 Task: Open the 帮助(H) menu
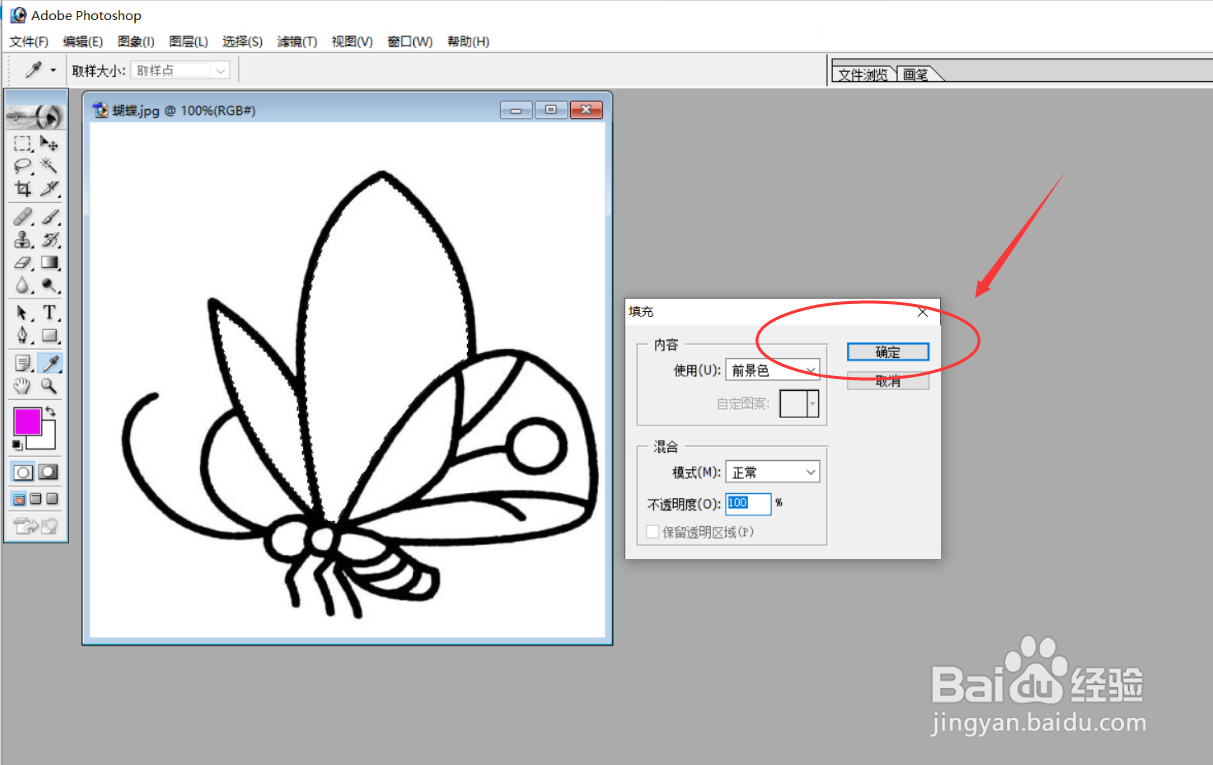tap(468, 41)
